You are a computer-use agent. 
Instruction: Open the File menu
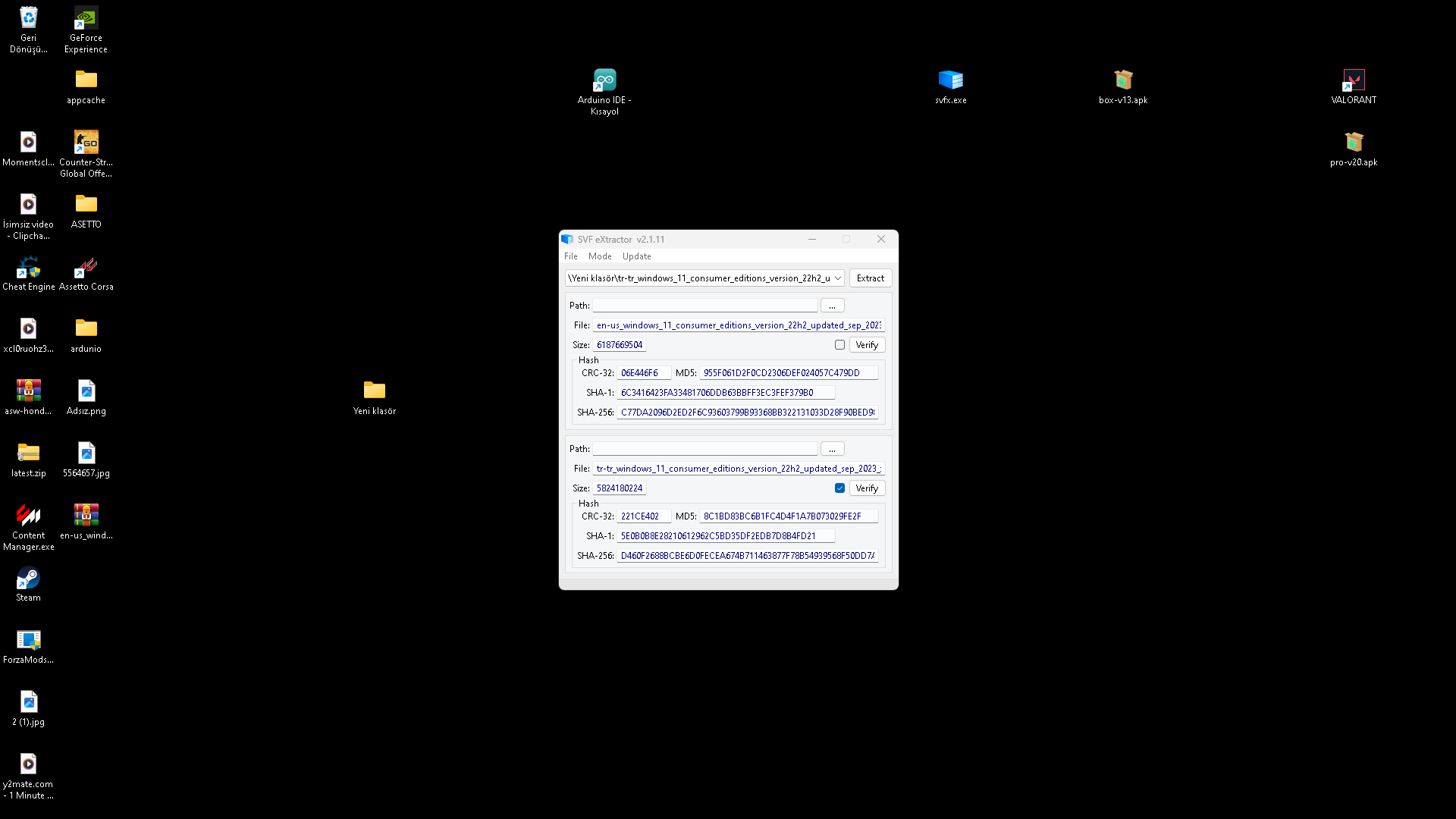(570, 256)
